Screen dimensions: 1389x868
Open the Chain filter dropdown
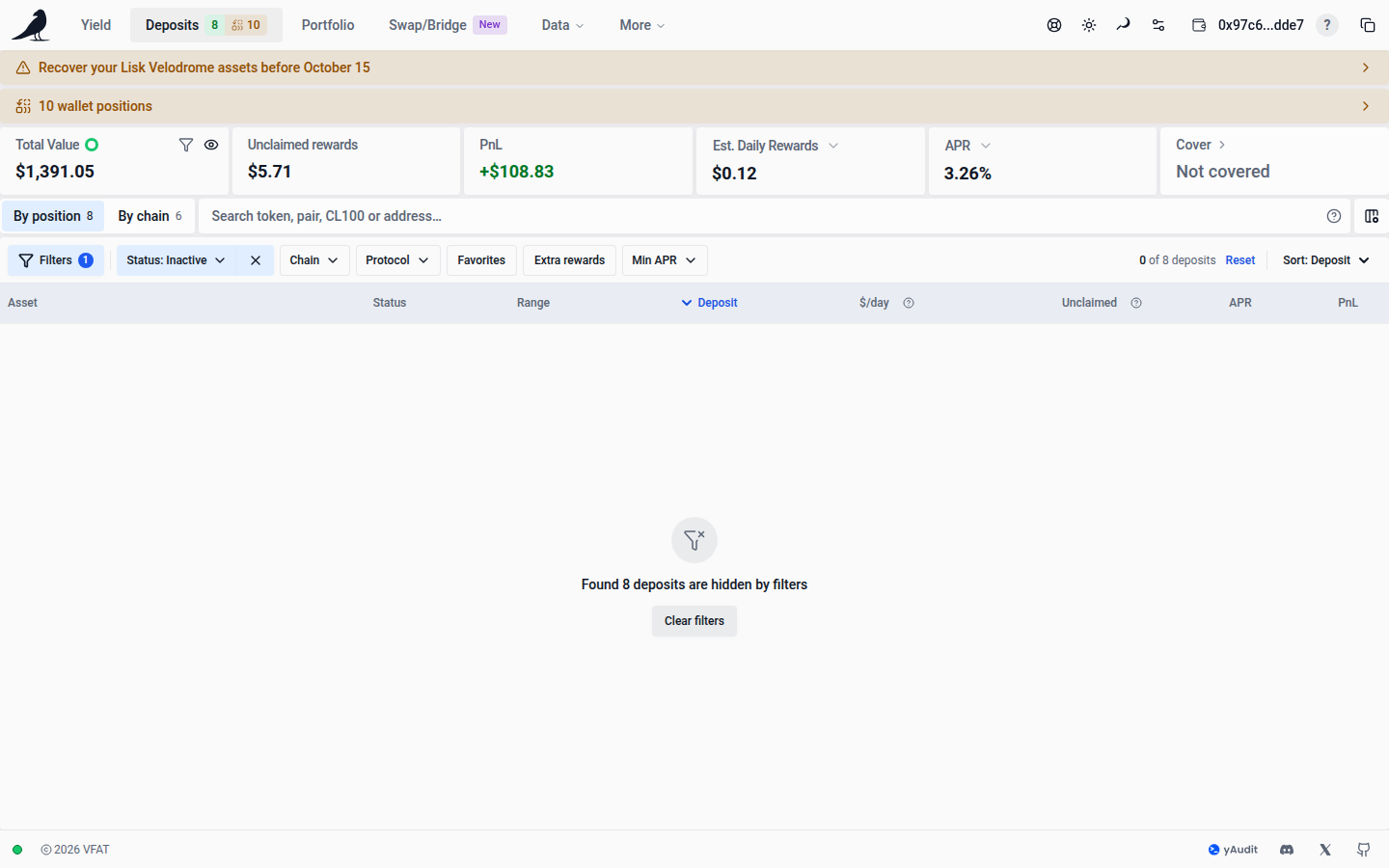coord(314,260)
